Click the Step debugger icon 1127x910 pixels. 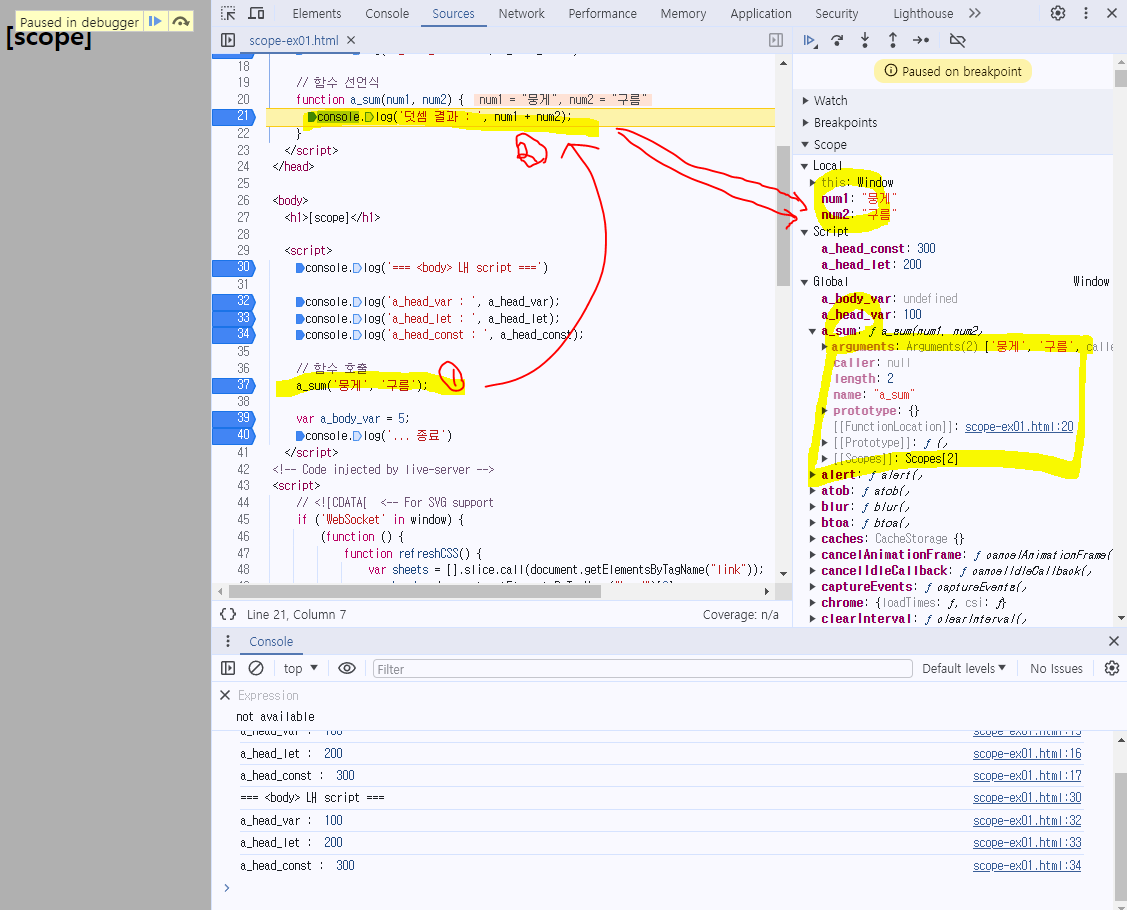(921, 40)
